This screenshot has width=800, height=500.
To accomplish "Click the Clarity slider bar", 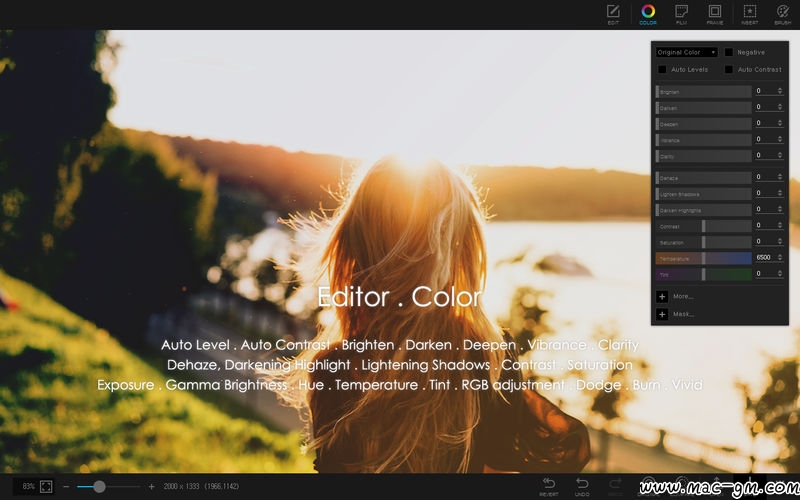I will click(703, 156).
